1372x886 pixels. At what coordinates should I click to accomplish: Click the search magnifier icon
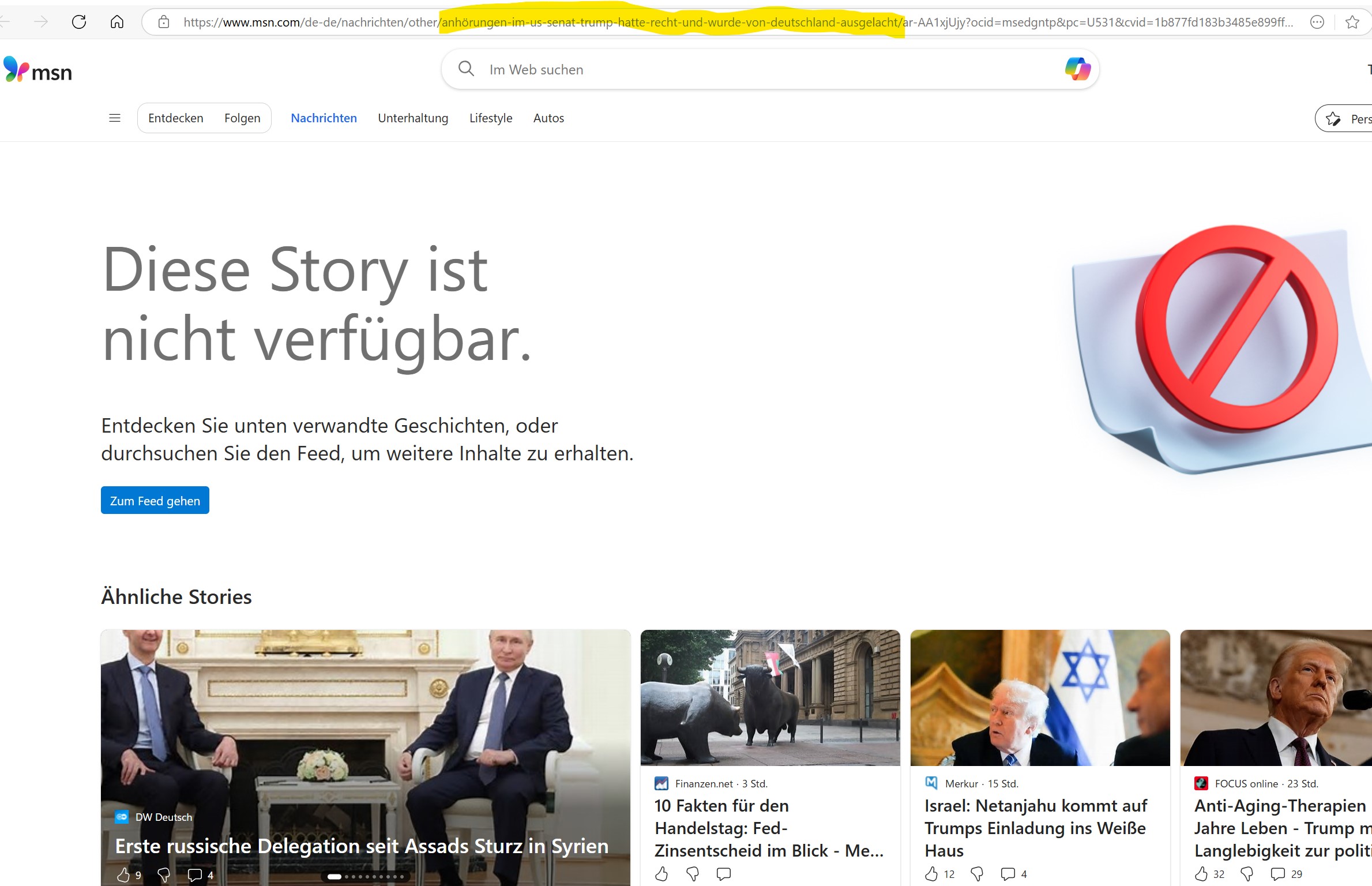(x=466, y=69)
